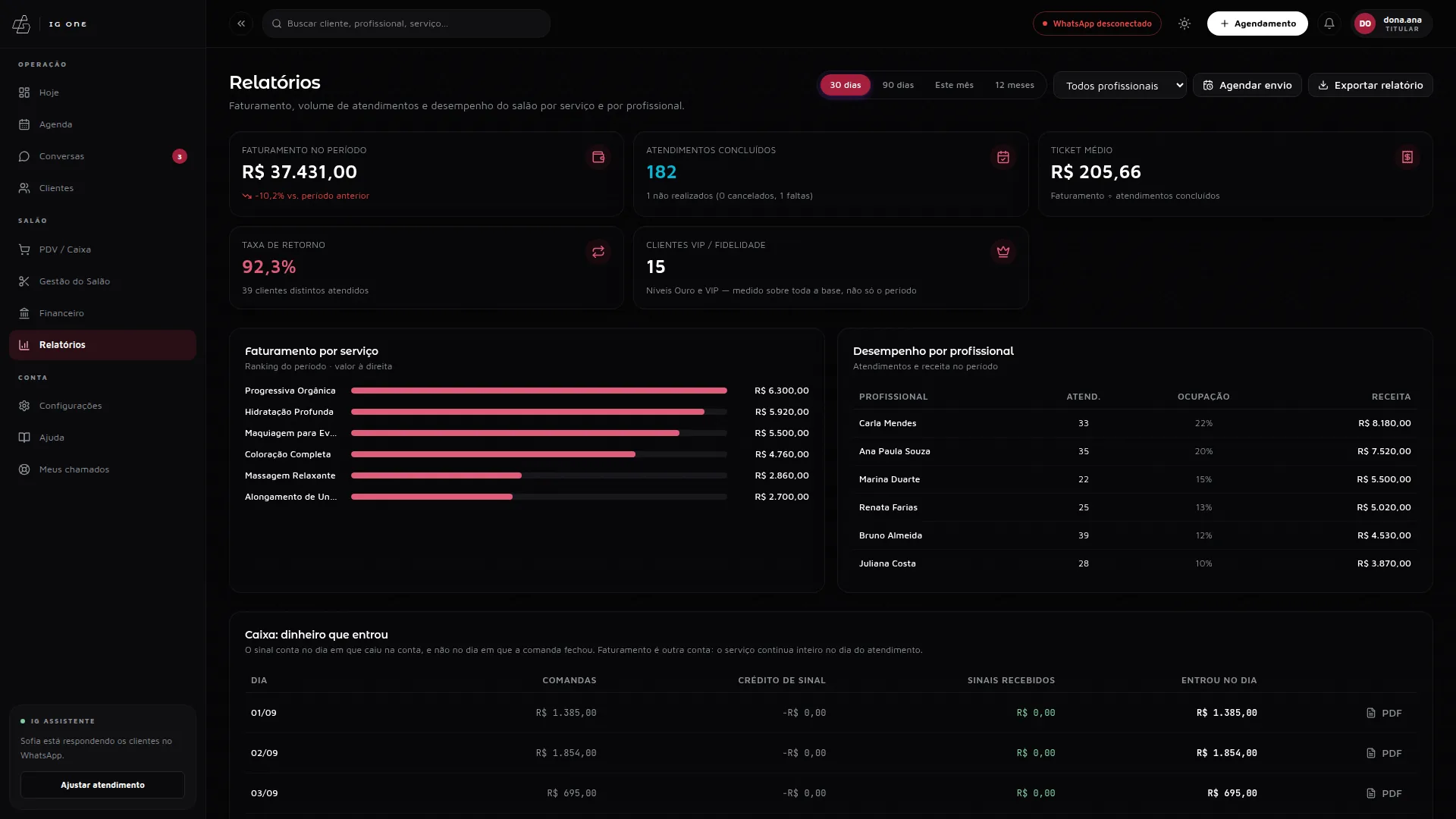Open the Todos profissionais dropdown
The image size is (1456, 819).
[1120, 86]
